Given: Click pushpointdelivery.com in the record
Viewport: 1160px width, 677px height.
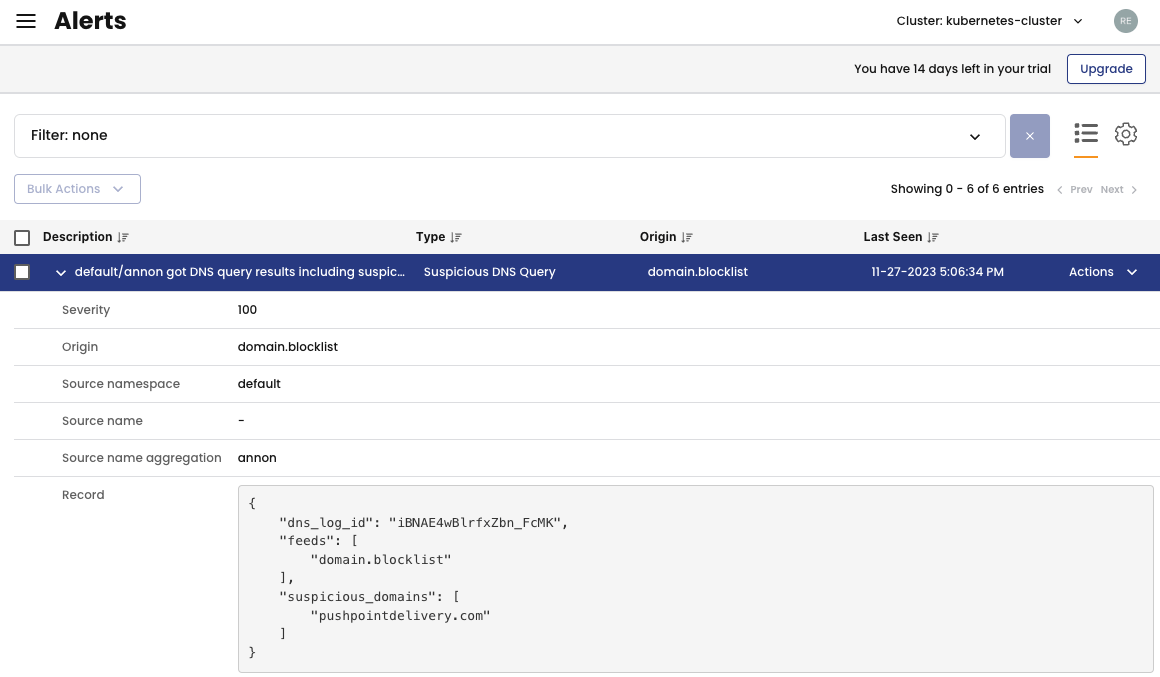Looking at the screenshot, I should click(x=400, y=616).
